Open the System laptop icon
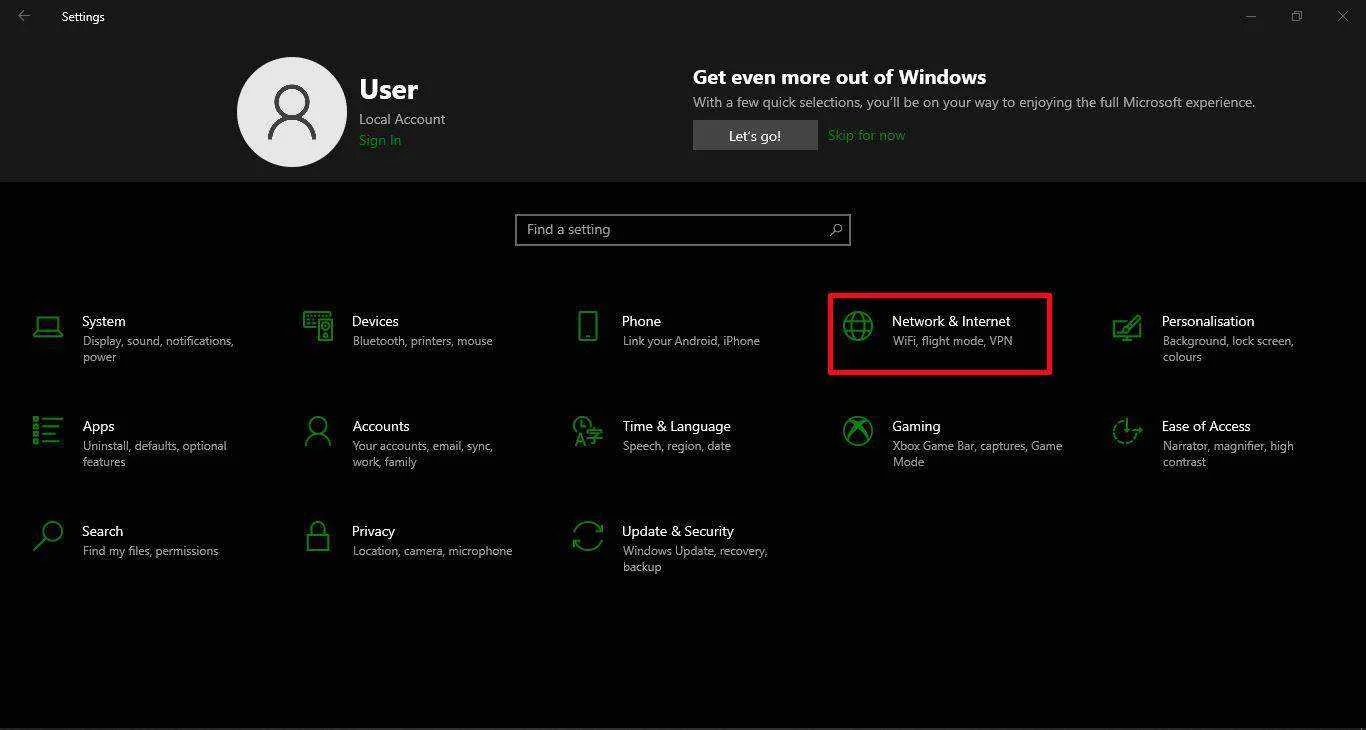This screenshot has width=1366, height=730. tap(48, 326)
